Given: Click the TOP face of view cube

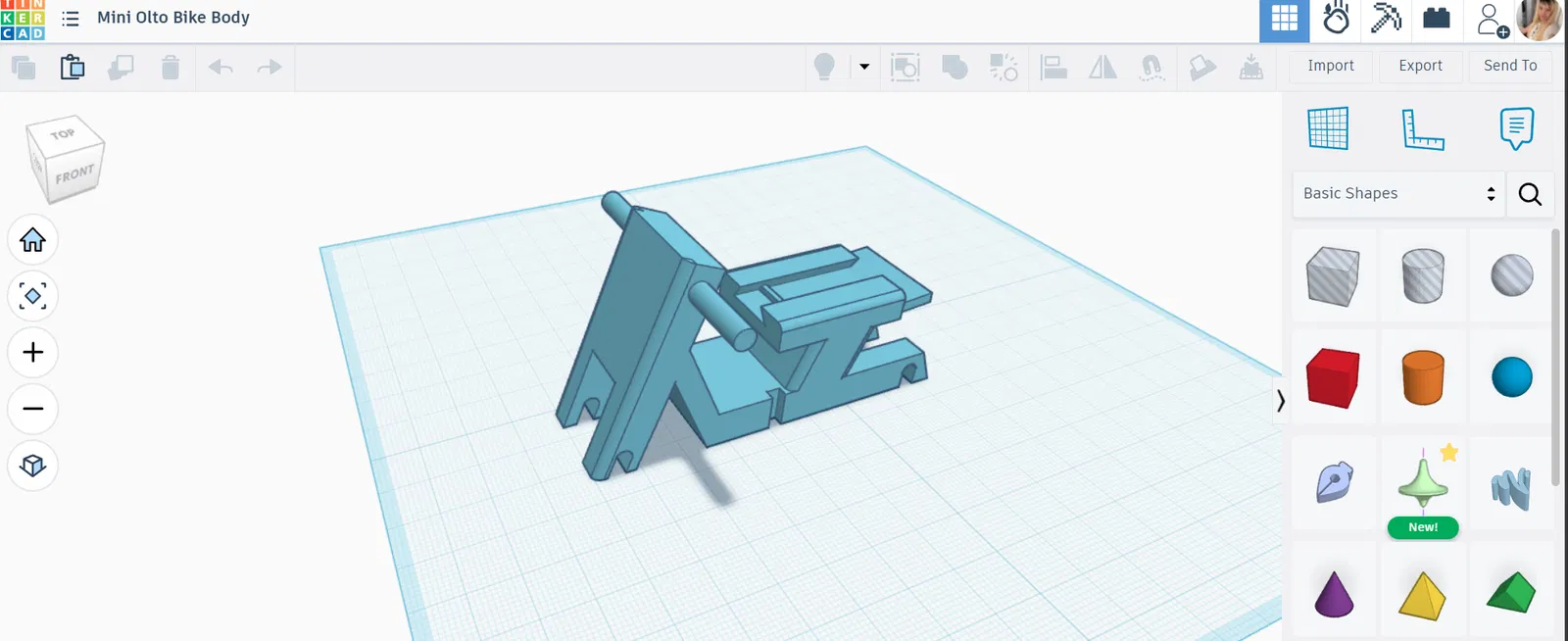Looking at the screenshot, I should (64, 133).
